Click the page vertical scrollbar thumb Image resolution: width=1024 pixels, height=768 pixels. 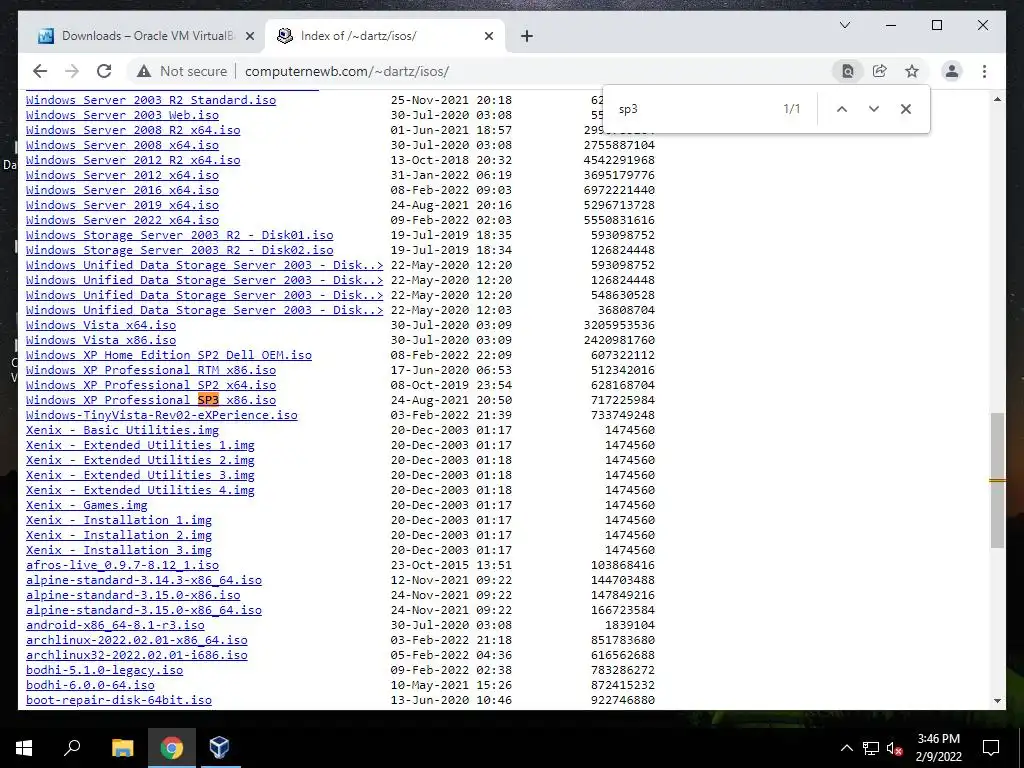click(997, 480)
